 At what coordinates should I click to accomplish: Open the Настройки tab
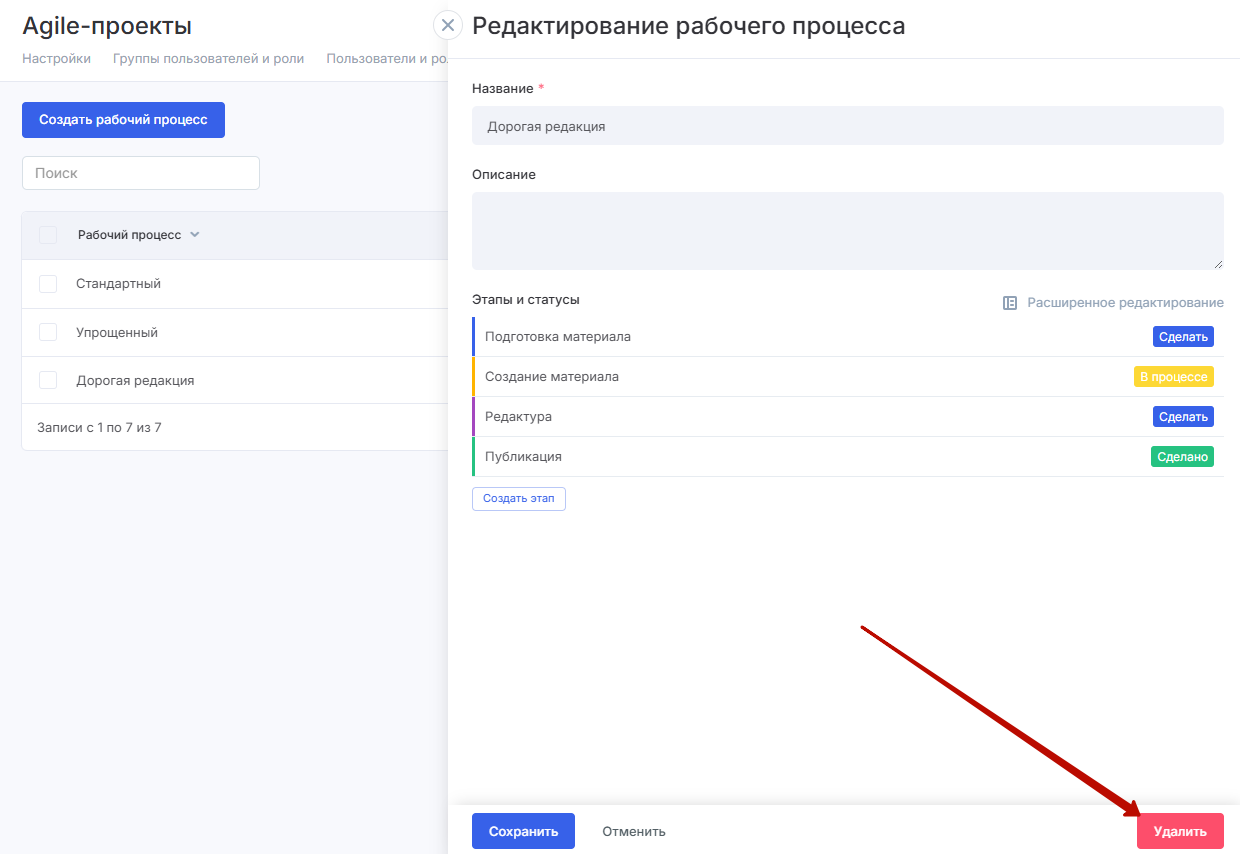pos(56,59)
